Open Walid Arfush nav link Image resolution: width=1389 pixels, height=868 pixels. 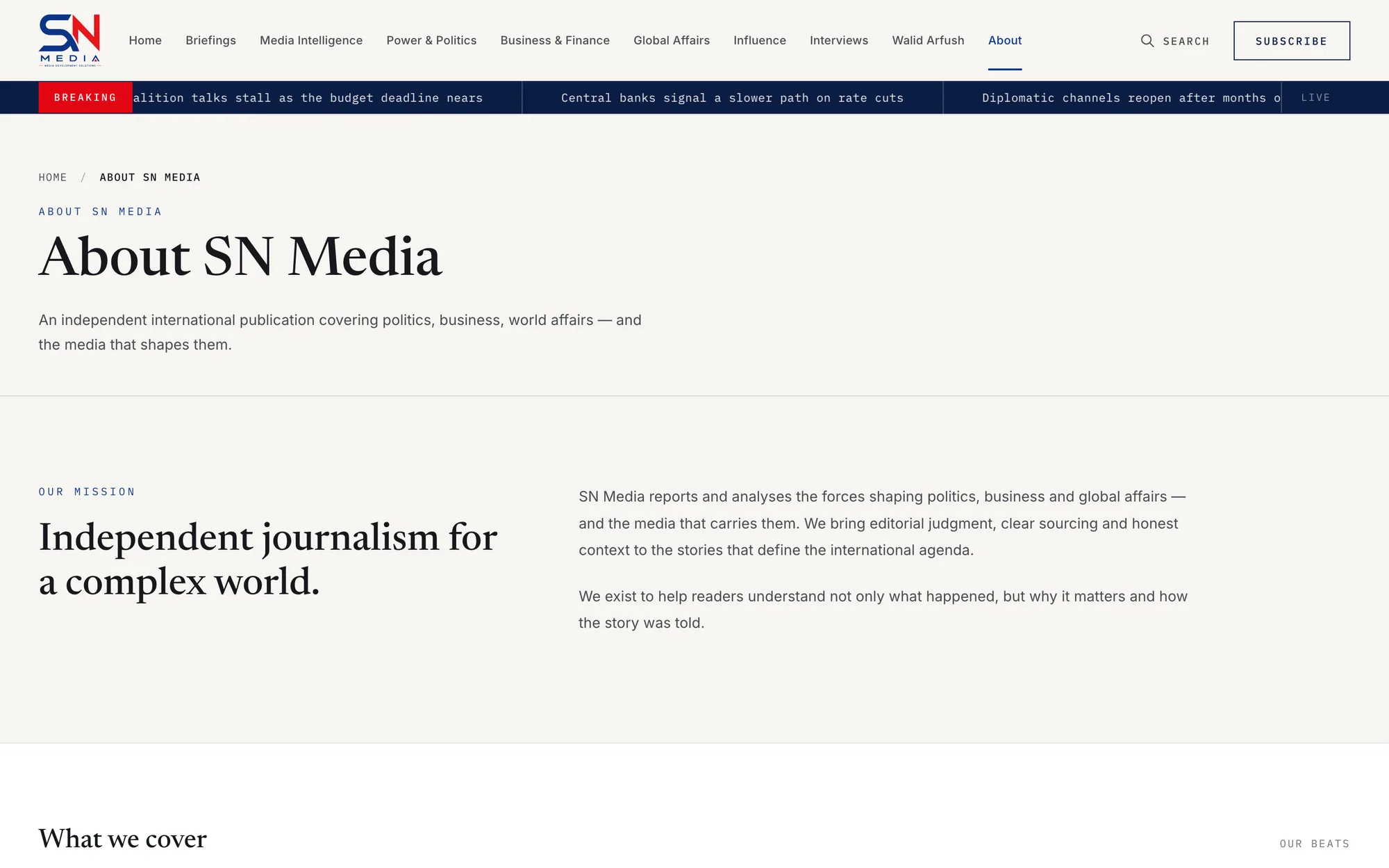click(928, 40)
